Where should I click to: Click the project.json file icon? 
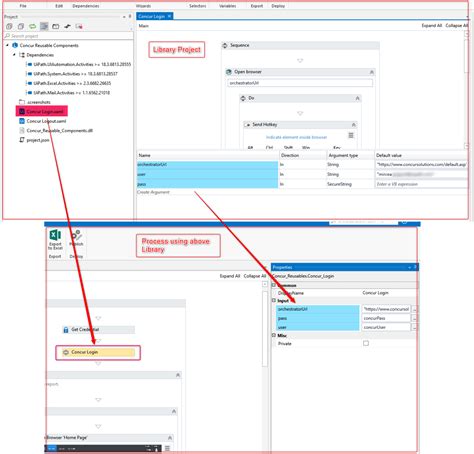coord(22,140)
